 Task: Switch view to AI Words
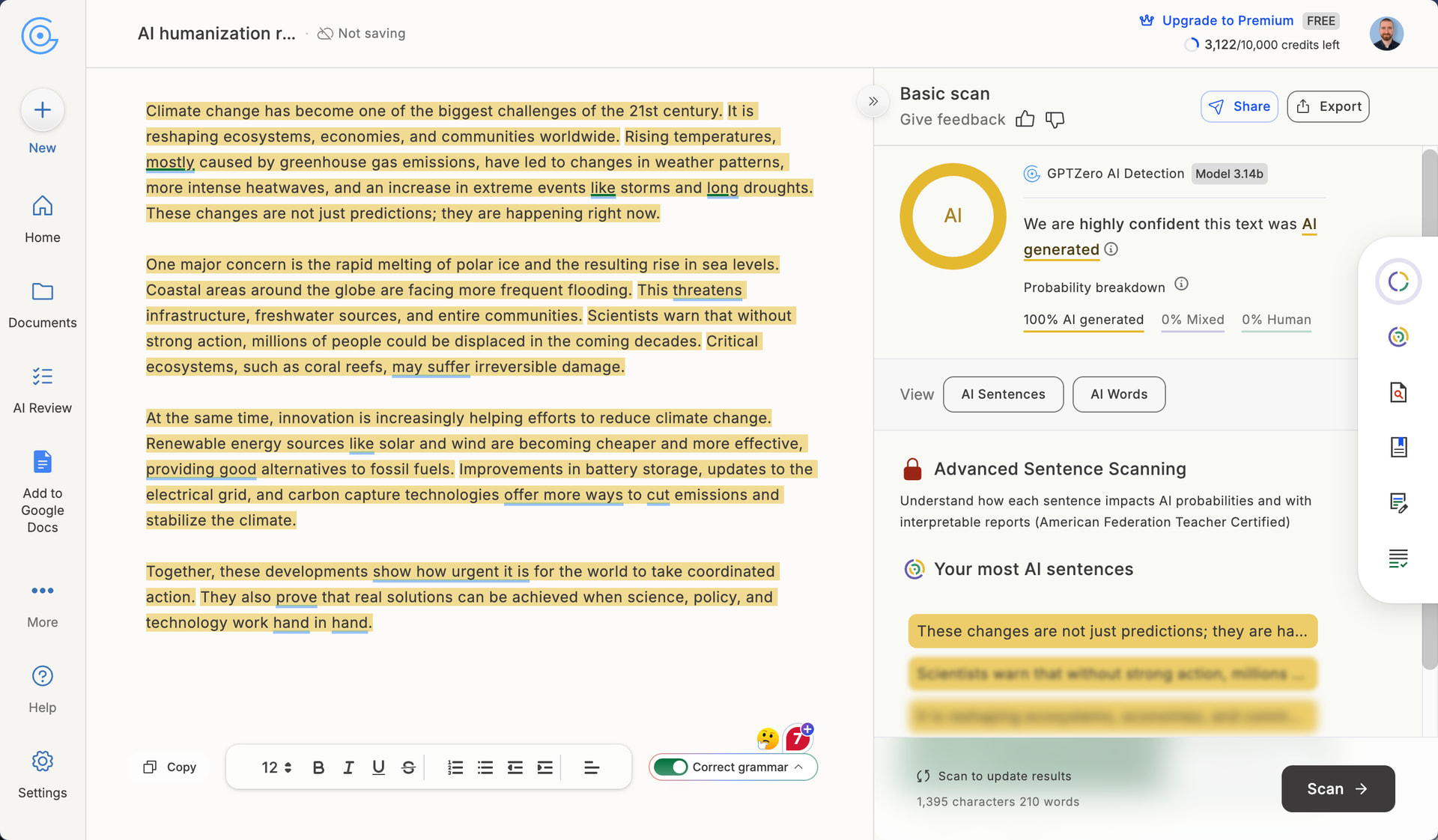(1118, 395)
